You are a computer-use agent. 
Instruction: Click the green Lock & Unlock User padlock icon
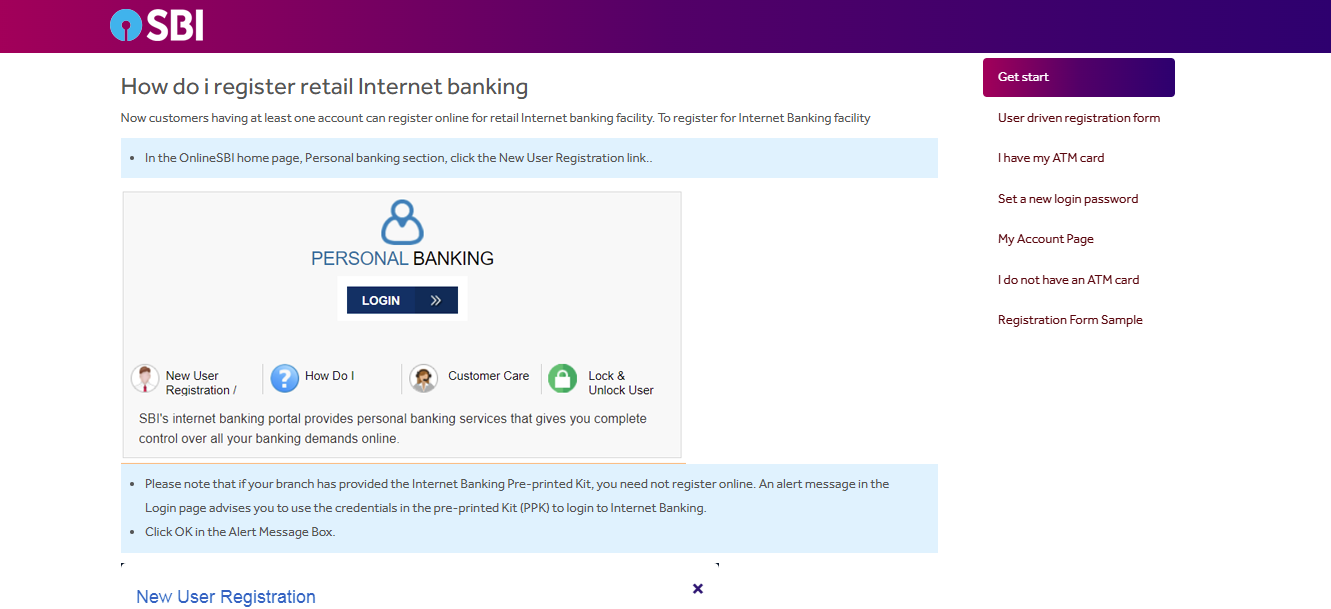[563, 378]
